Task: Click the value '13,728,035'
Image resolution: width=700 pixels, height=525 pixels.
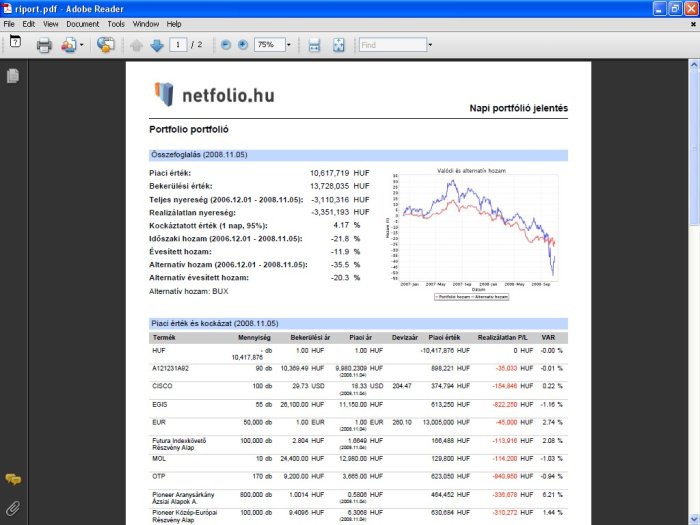Action: pyautogui.click(x=329, y=186)
